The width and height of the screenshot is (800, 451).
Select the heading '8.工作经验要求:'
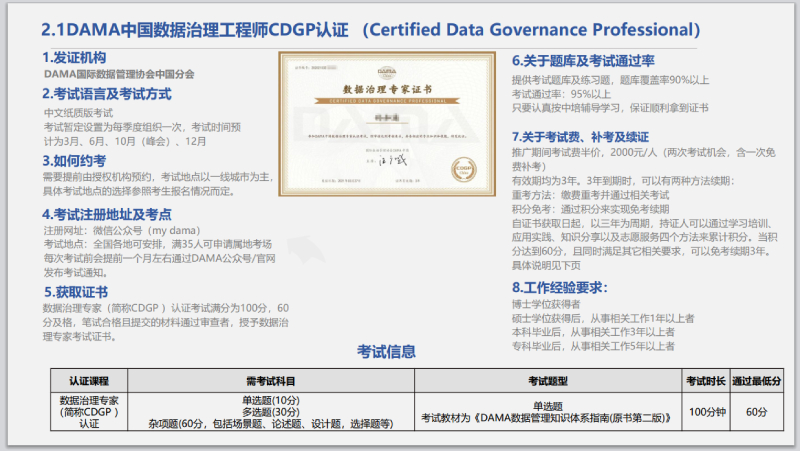click(x=560, y=288)
